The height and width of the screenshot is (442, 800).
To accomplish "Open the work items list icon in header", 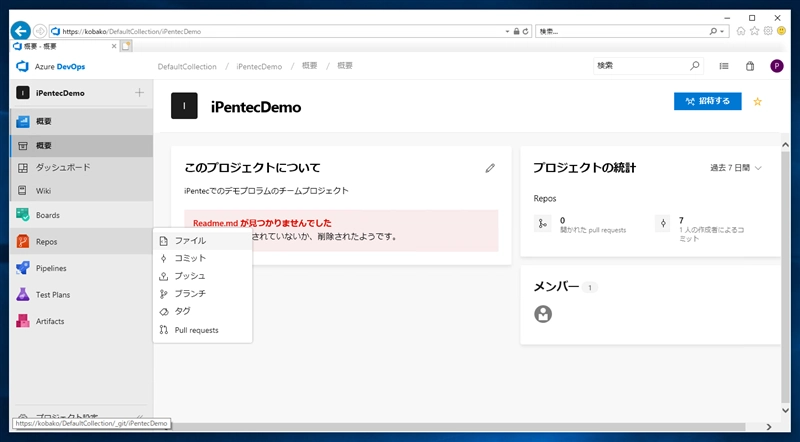I will [x=723, y=66].
